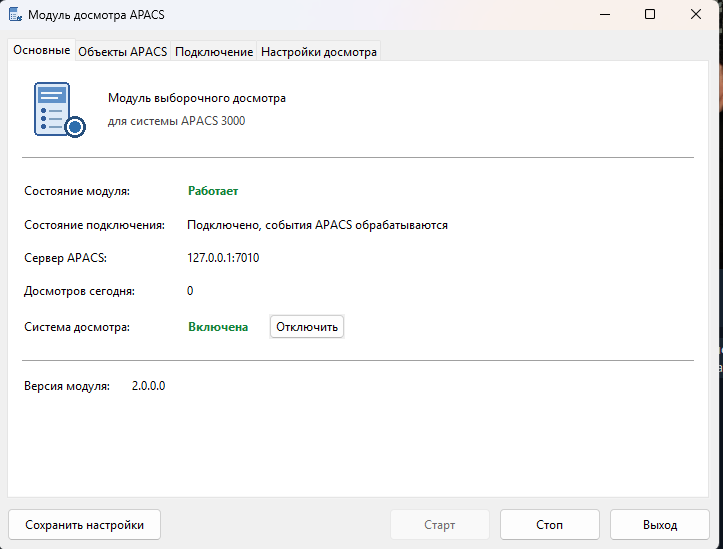723x549 pixels.
Task: Close the Модуль досмотра APACS window
Action: click(696, 14)
